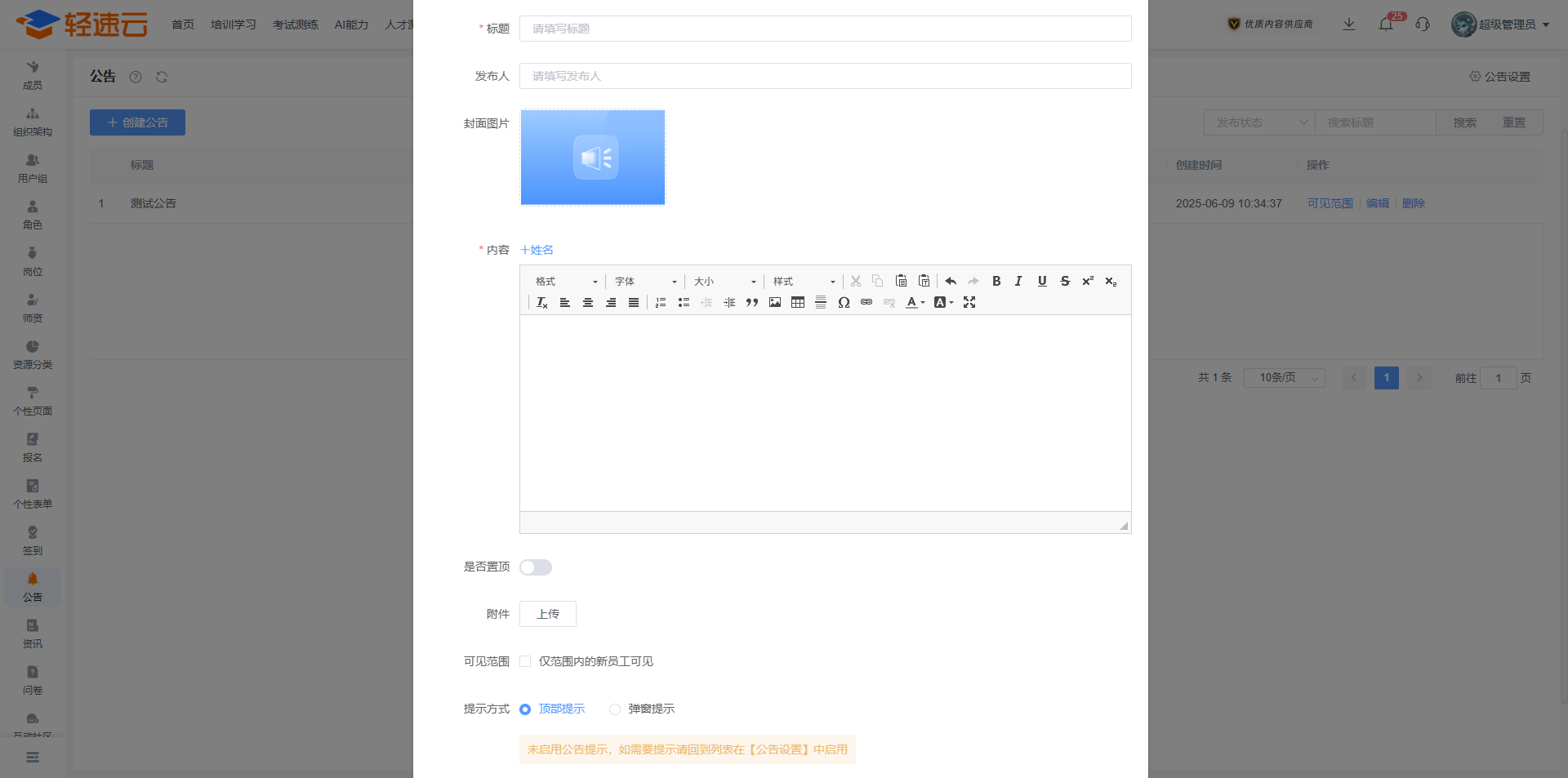Insert a block quote

pos(752,302)
